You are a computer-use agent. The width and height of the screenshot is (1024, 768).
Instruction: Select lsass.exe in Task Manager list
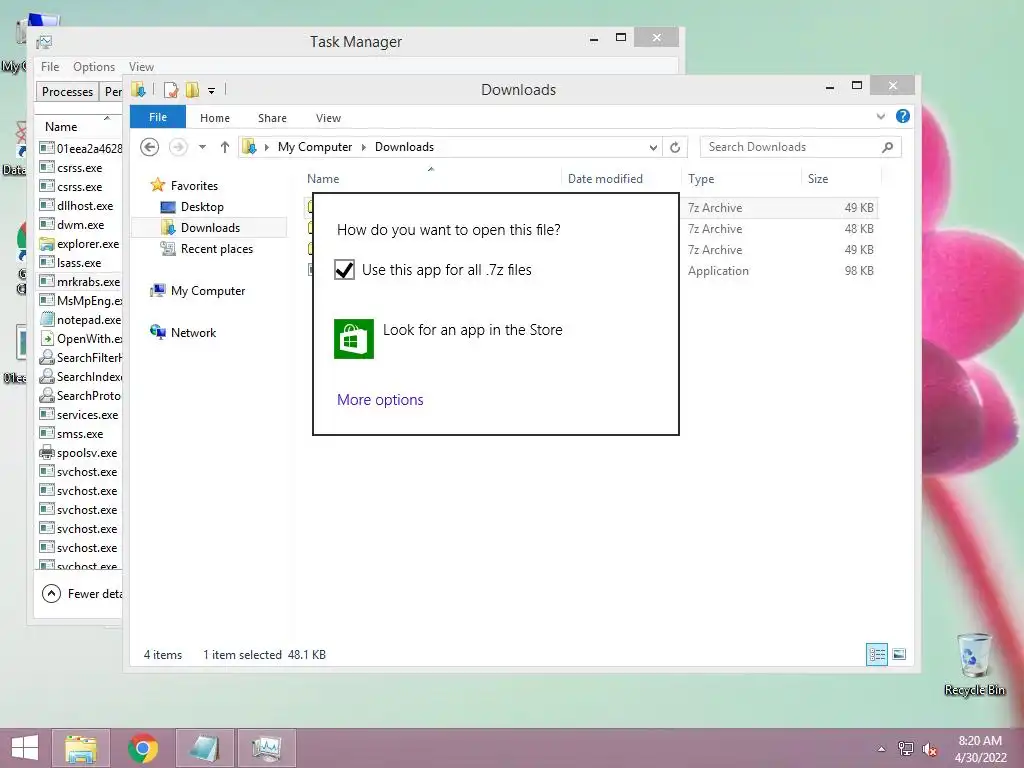[x=80, y=263]
